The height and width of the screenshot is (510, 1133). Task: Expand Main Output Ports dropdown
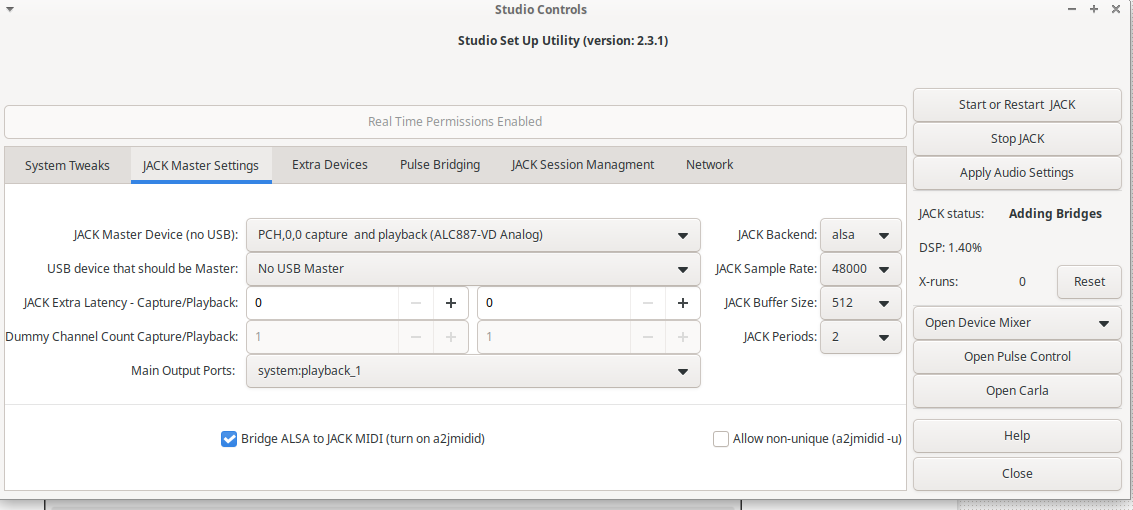[472, 371]
